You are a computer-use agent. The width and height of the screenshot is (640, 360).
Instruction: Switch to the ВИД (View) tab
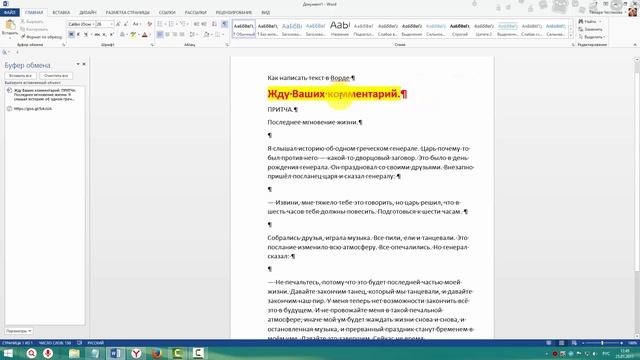tap(266, 13)
